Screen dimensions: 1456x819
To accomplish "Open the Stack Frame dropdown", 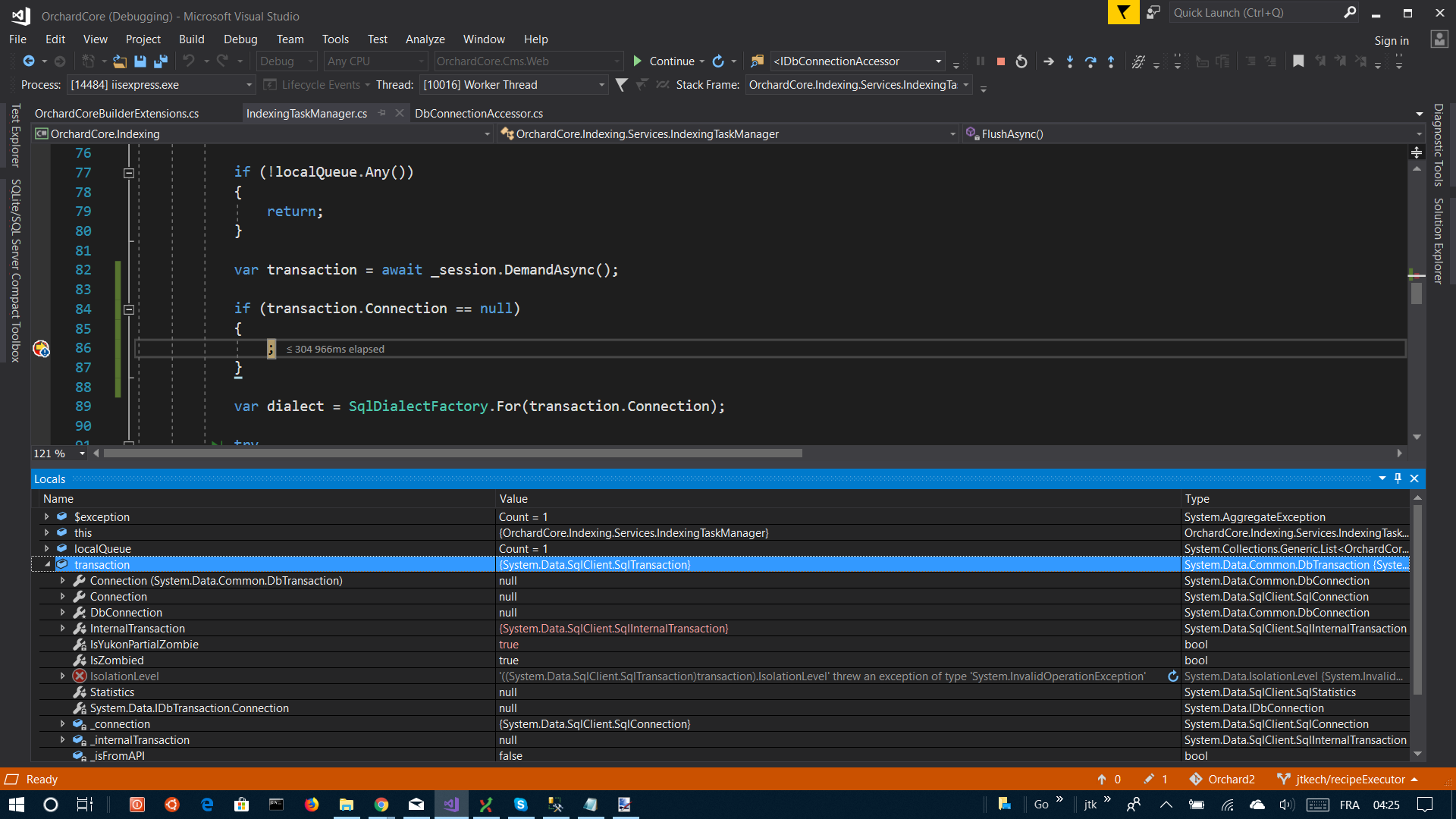I will (x=966, y=85).
